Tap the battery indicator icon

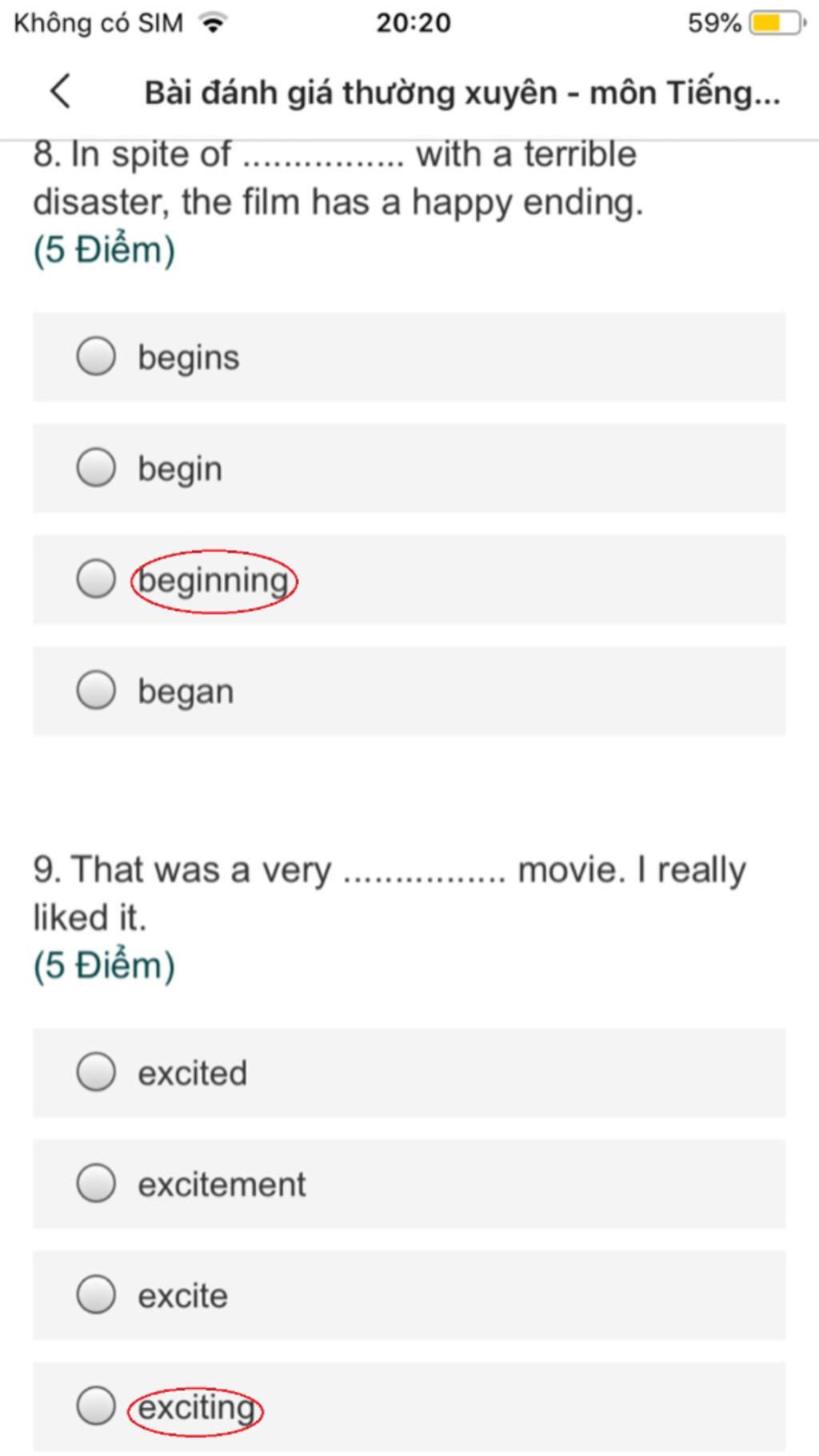pyautogui.click(x=776, y=22)
